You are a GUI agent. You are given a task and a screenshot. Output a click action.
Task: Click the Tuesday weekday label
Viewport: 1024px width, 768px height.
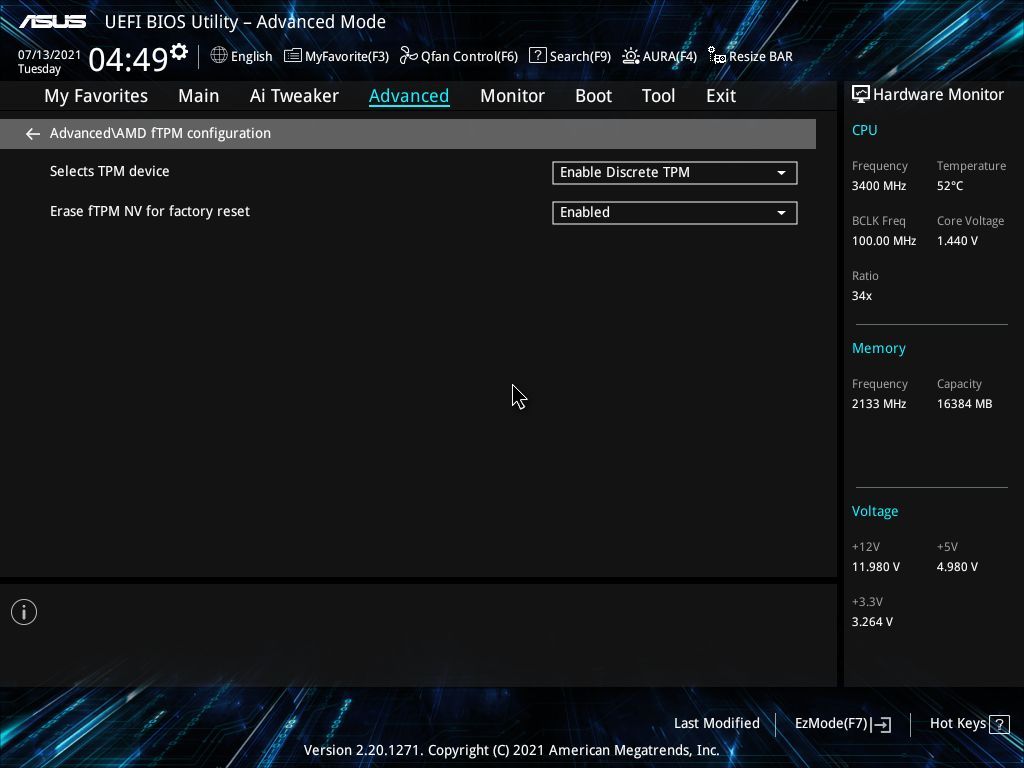39,69
